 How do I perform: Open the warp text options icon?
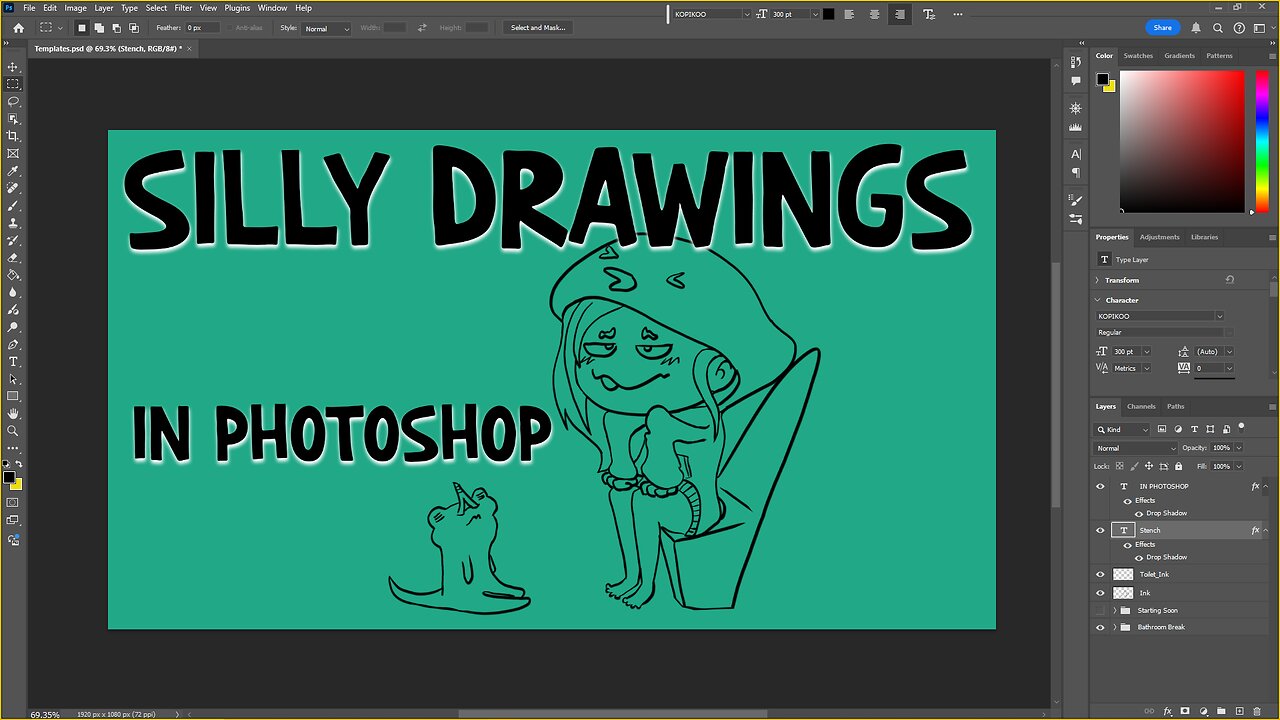tap(929, 14)
